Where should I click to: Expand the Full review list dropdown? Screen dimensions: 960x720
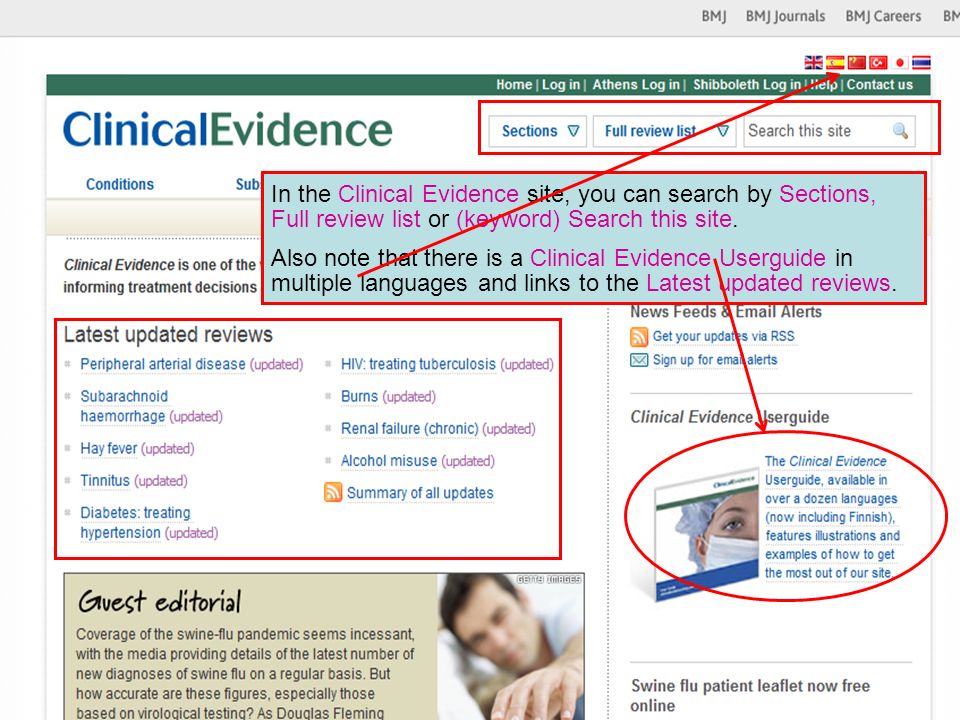(666, 131)
